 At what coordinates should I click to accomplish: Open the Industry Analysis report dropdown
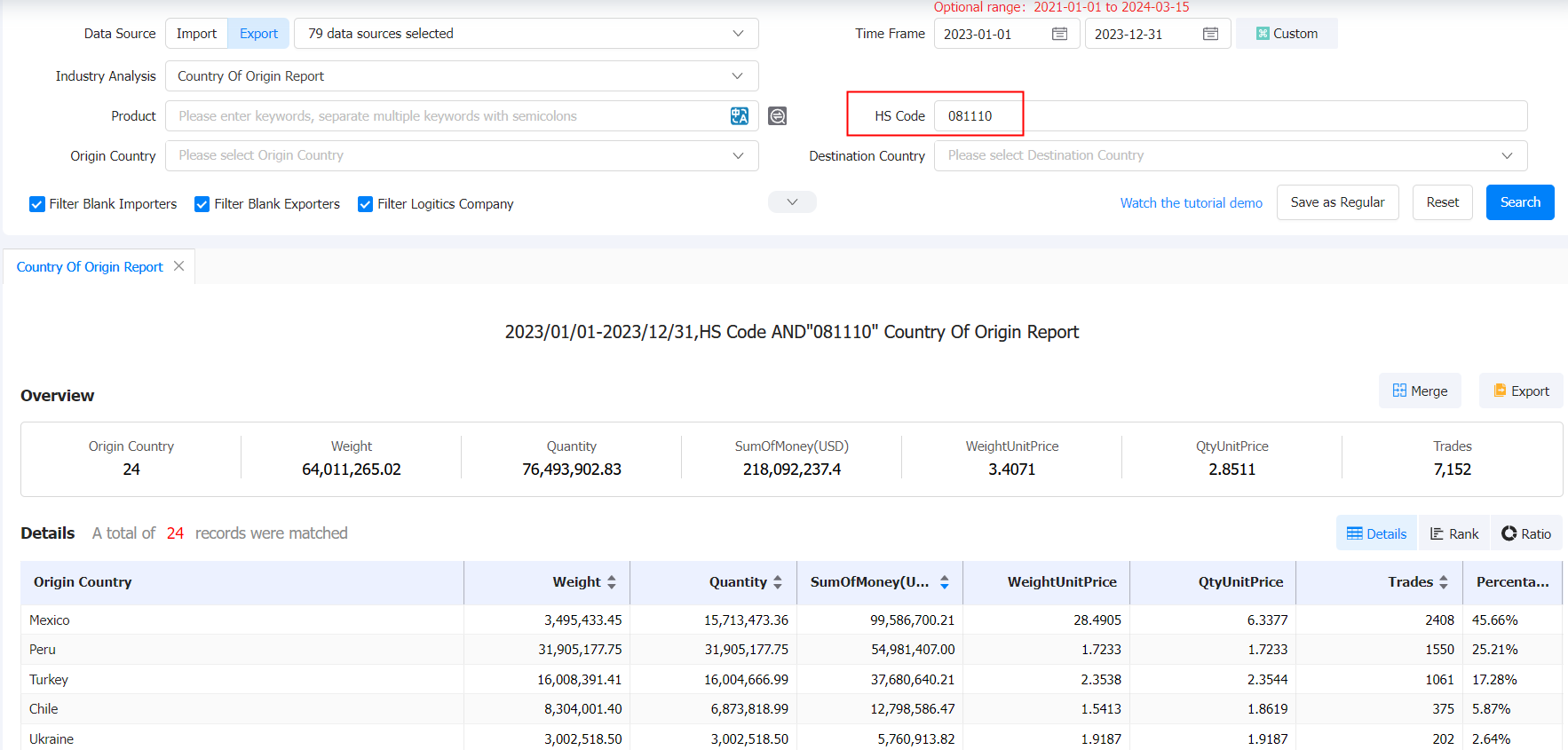(x=462, y=76)
